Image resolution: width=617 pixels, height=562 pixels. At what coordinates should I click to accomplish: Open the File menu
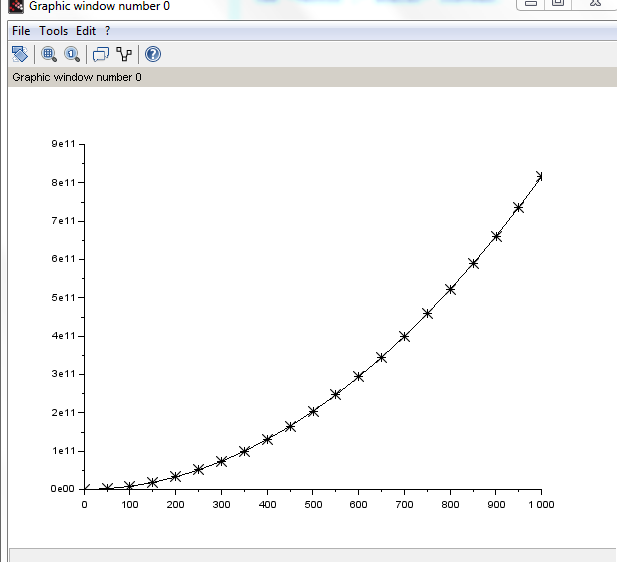point(21,31)
